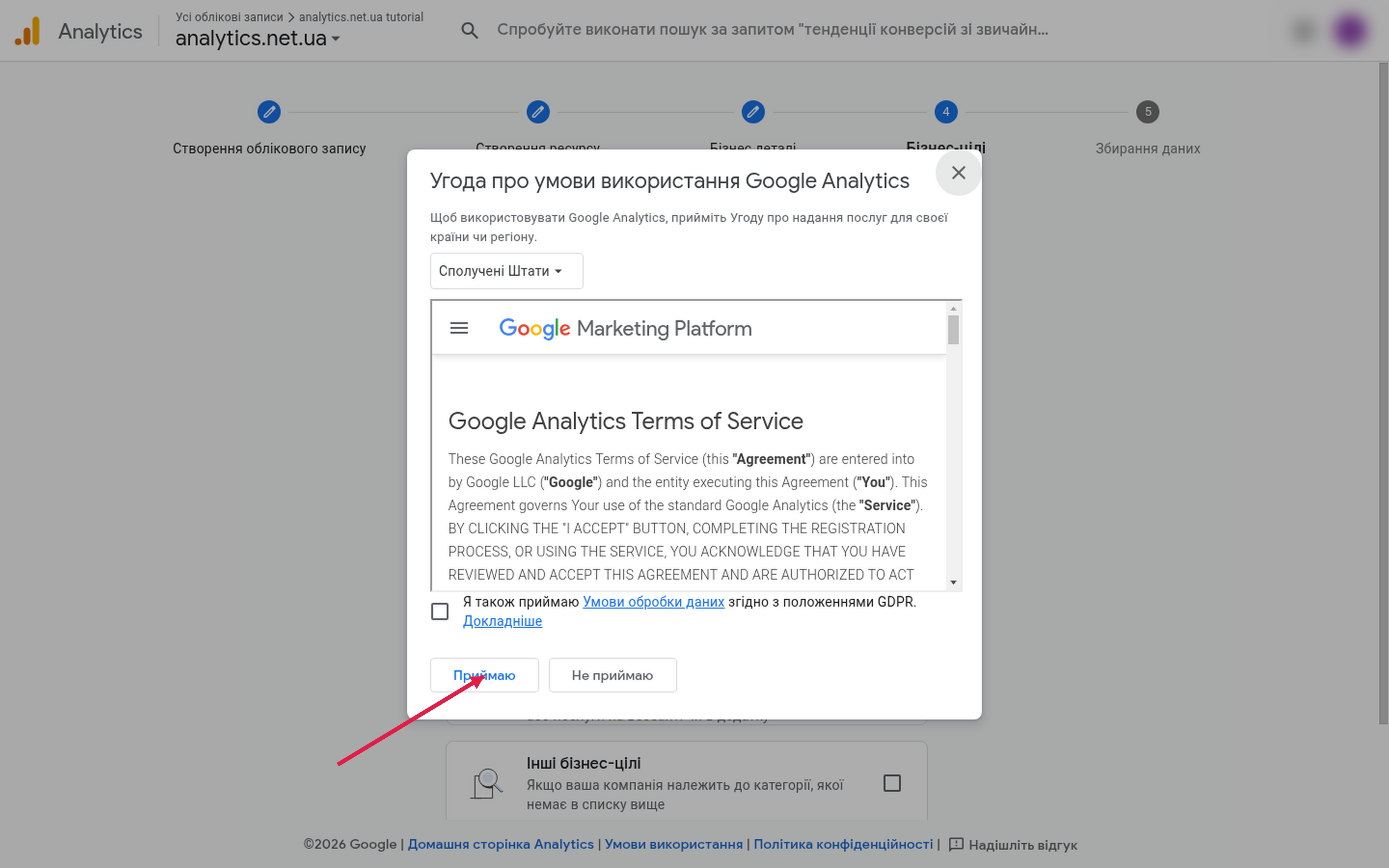Click step 1 pencil icon for account creation
Image resolution: width=1389 pixels, height=868 pixels.
269,111
